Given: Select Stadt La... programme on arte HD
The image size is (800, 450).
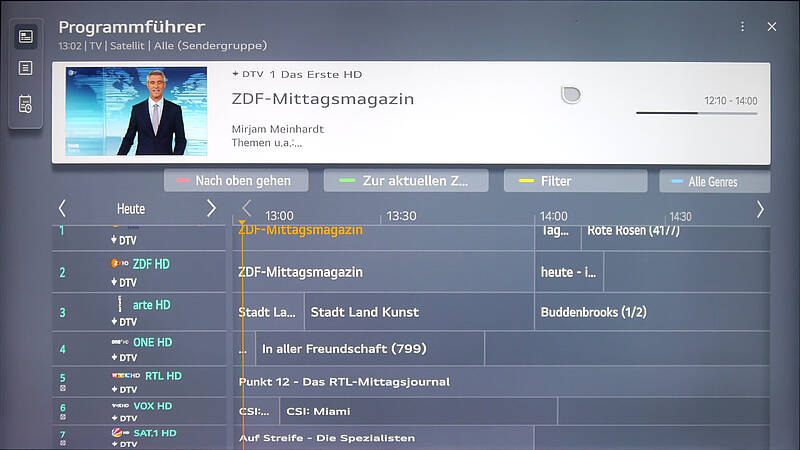Looking at the screenshot, I should pos(268,312).
